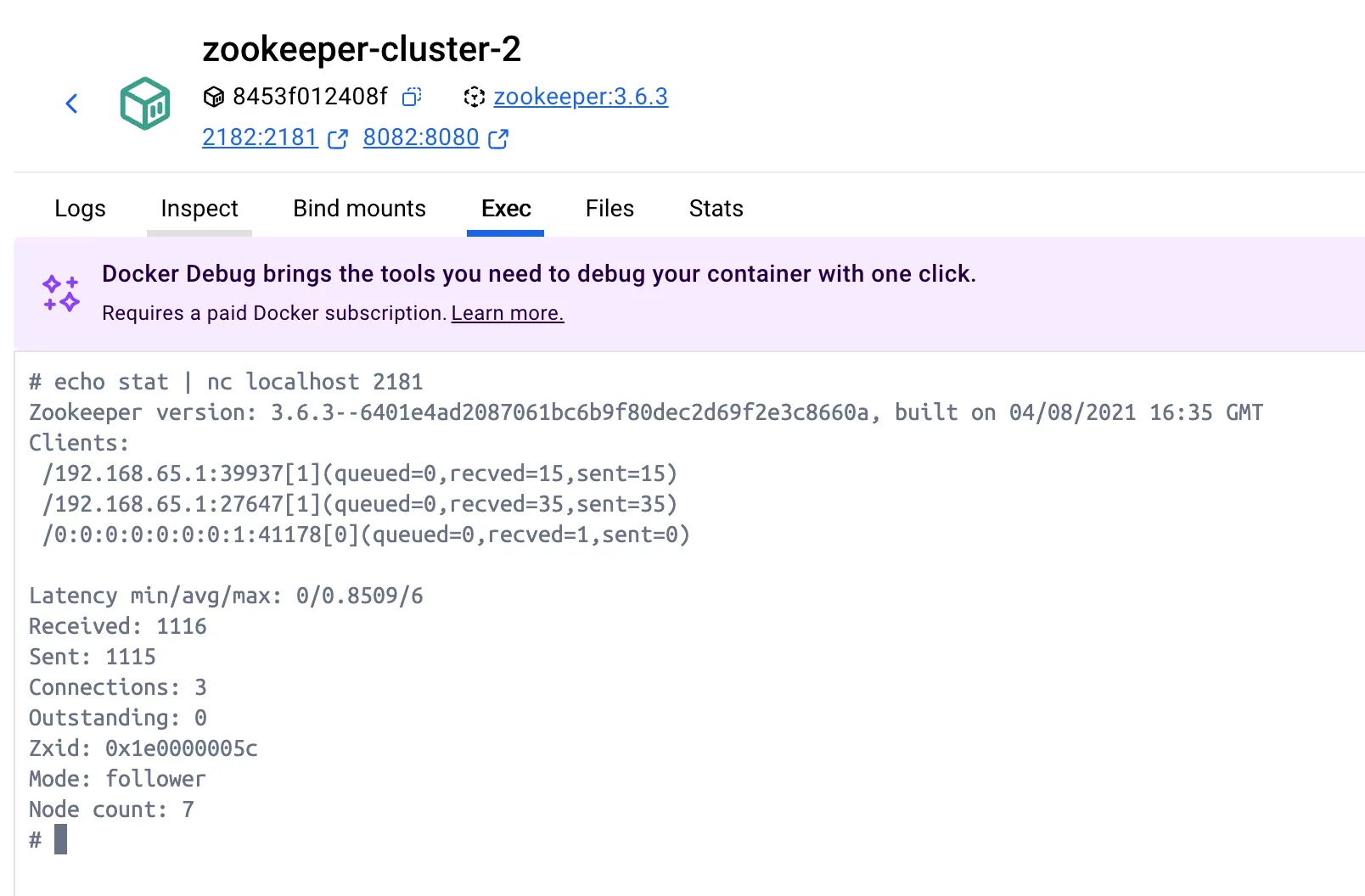The width and height of the screenshot is (1365, 896).
Task: Go back using the left chevron arrow
Action: tap(72, 104)
